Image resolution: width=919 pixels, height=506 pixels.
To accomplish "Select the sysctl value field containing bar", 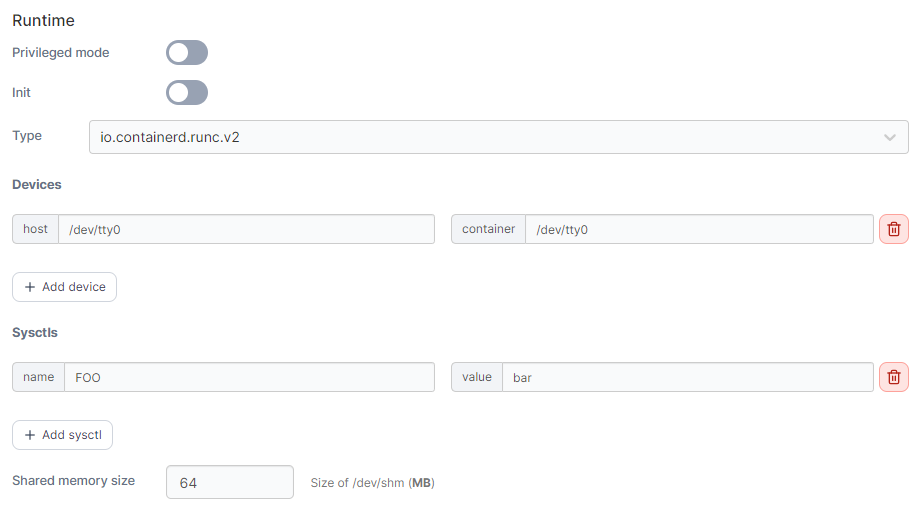I will pyautogui.click(x=687, y=377).
